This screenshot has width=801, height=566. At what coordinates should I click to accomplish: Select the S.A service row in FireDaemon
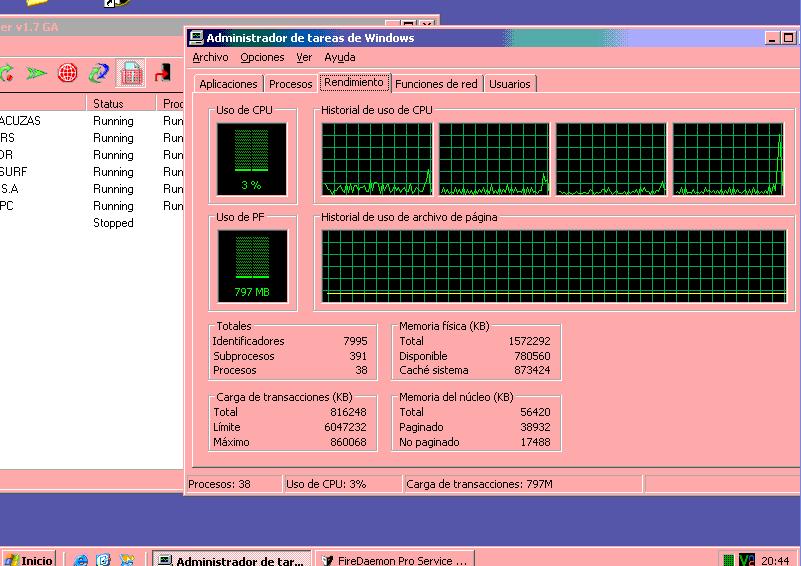click(x=92, y=188)
